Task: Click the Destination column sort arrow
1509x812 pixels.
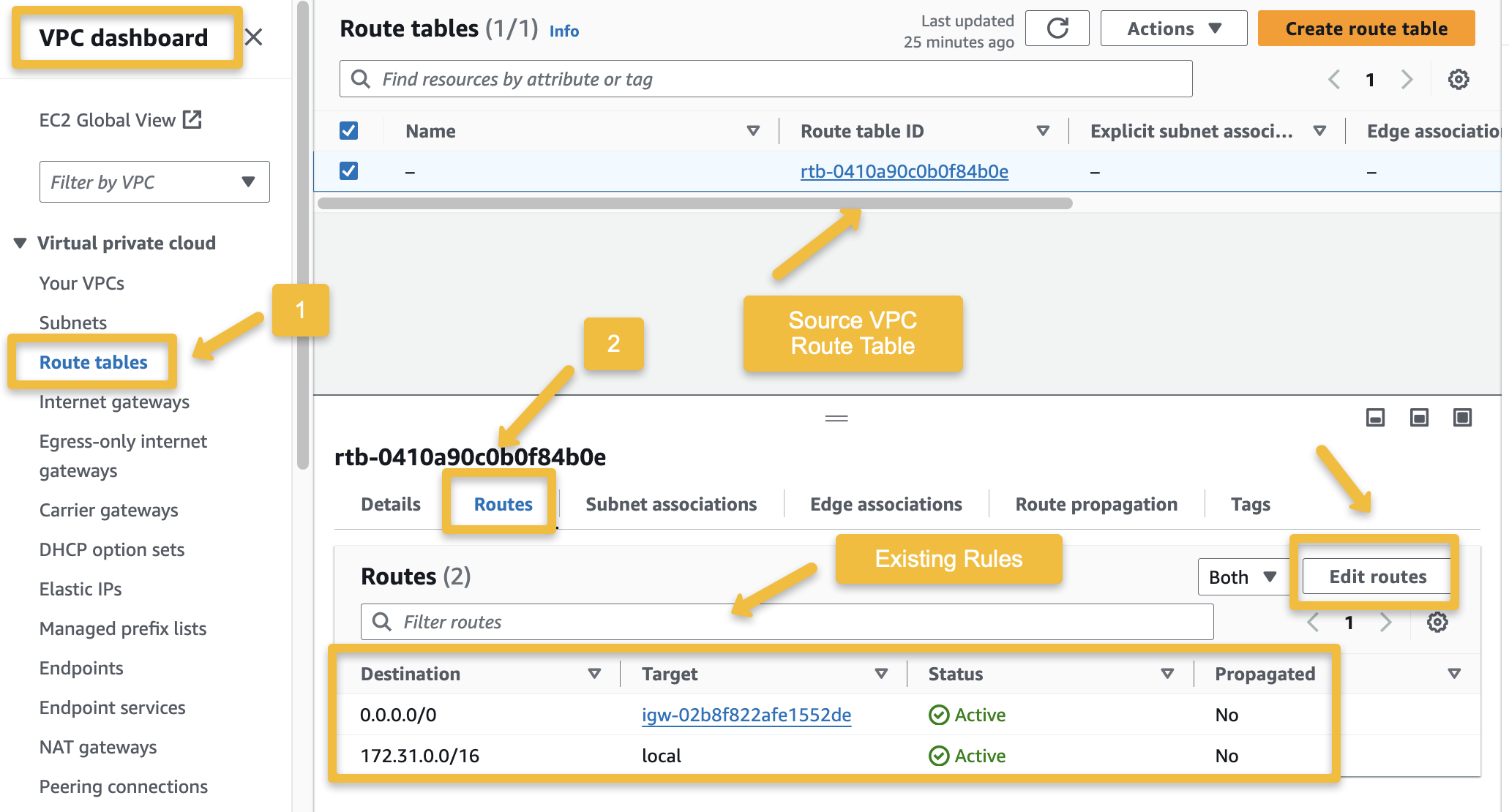Action: tap(594, 674)
